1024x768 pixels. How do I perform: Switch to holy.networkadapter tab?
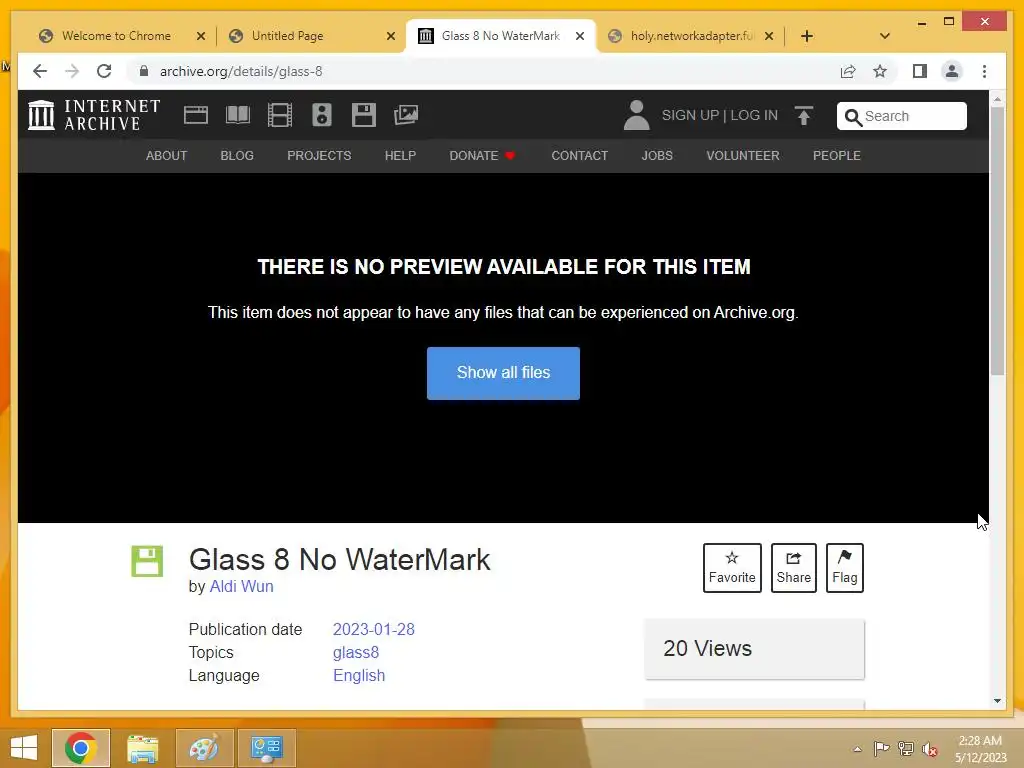[691, 36]
